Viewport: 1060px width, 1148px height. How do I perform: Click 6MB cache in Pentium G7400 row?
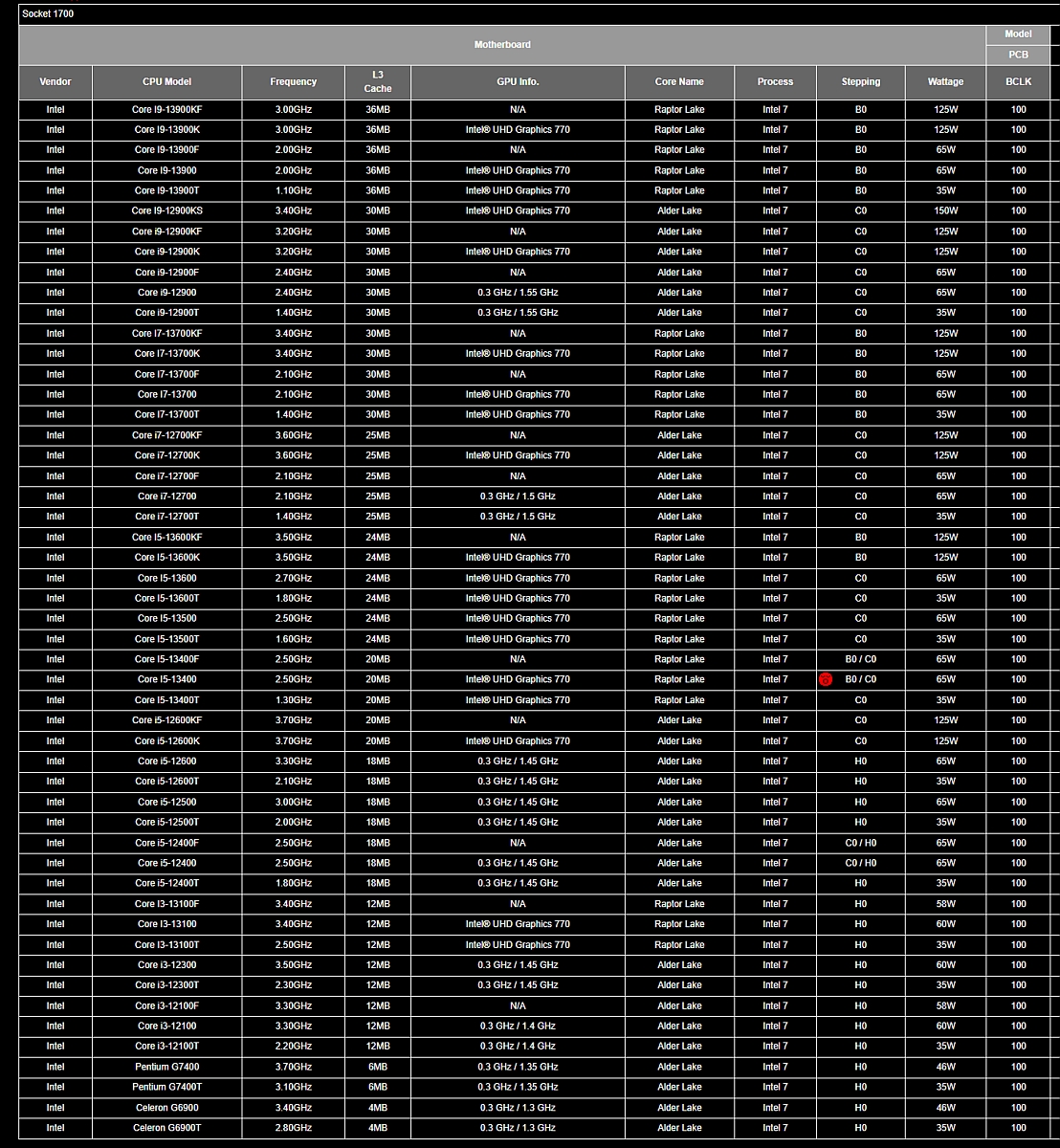378,1068
